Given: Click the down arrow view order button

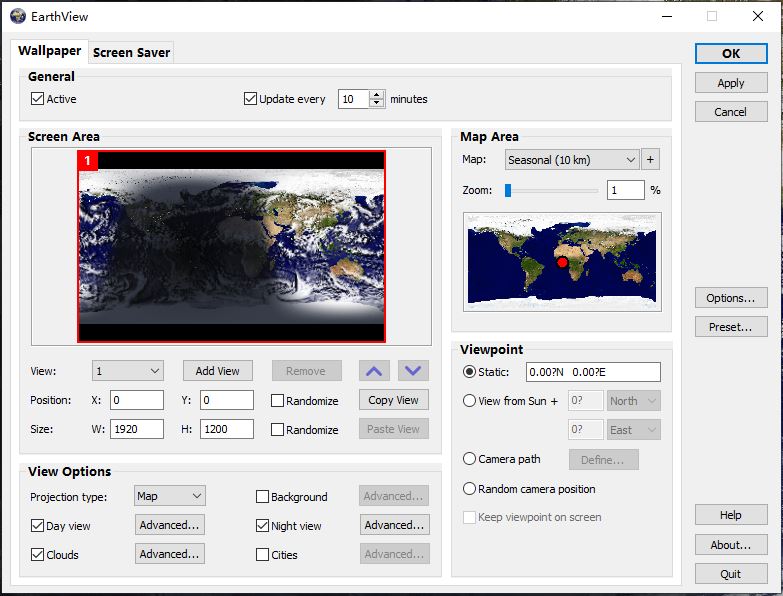Looking at the screenshot, I should click(x=413, y=371).
